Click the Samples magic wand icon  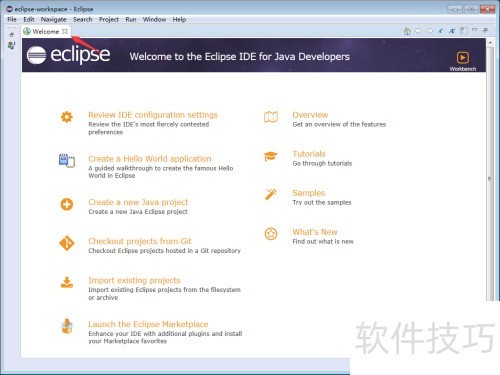click(271, 194)
